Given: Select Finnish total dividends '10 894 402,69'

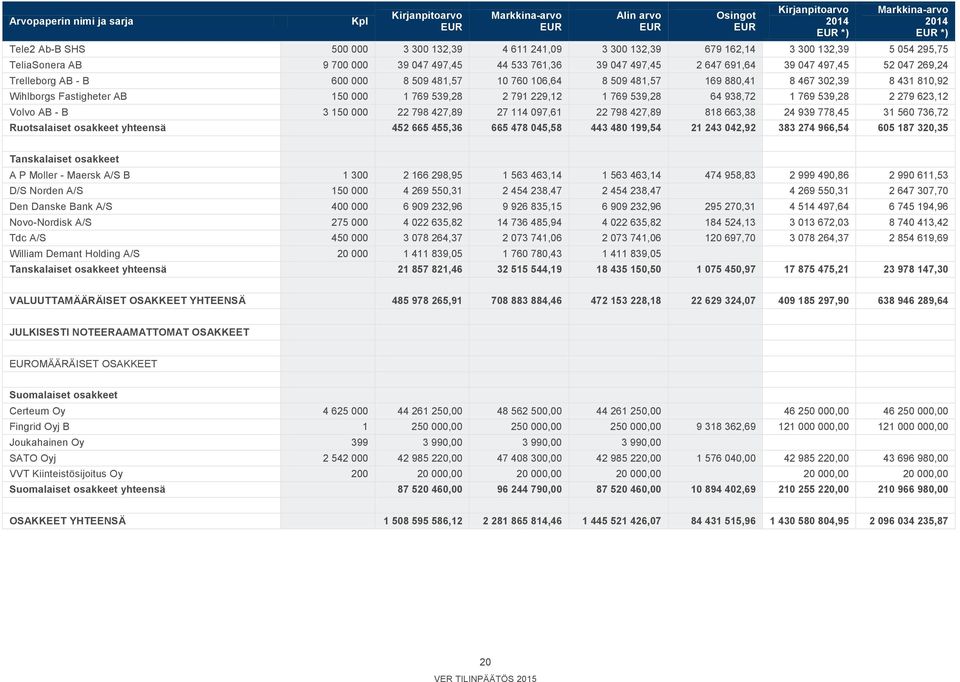Looking at the screenshot, I should point(723,489).
